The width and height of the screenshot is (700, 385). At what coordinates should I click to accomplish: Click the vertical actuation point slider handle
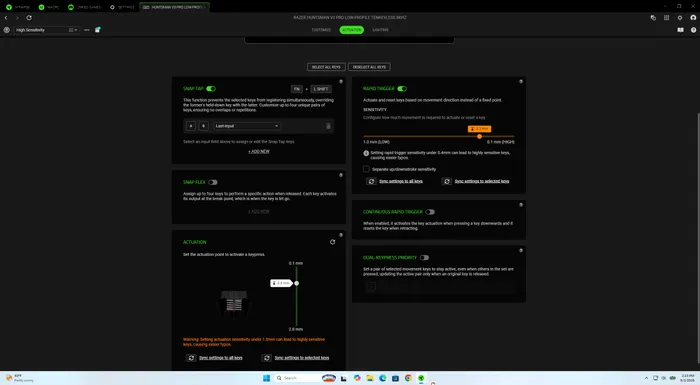[x=296, y=283]
